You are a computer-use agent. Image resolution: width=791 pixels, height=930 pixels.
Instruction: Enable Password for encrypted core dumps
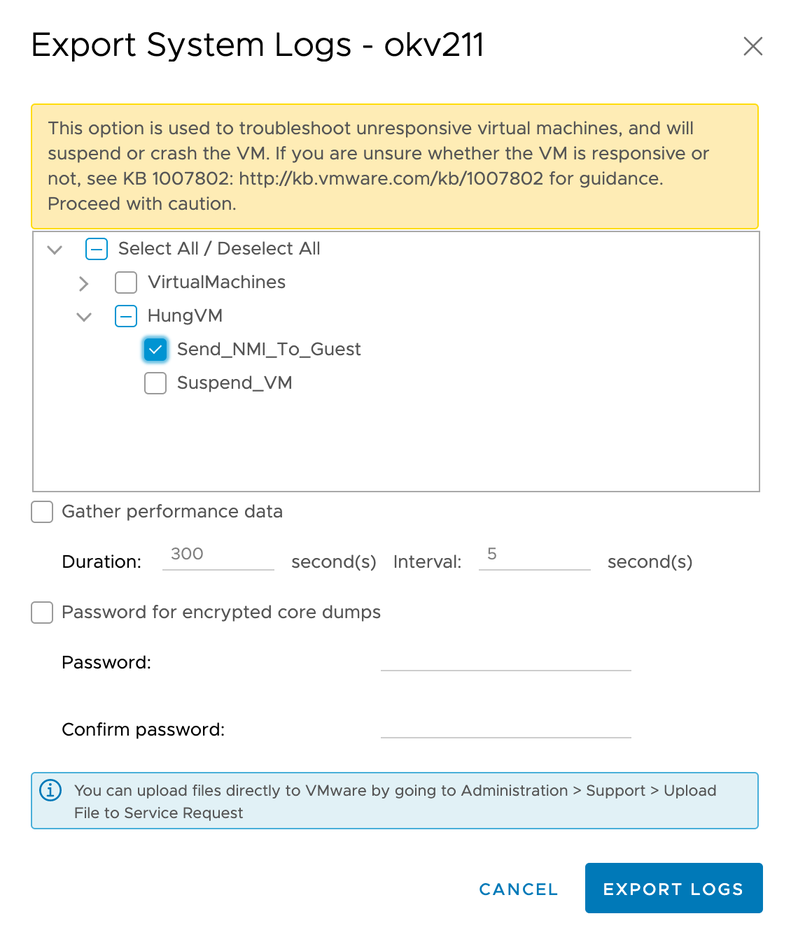(x=41, y=612)
